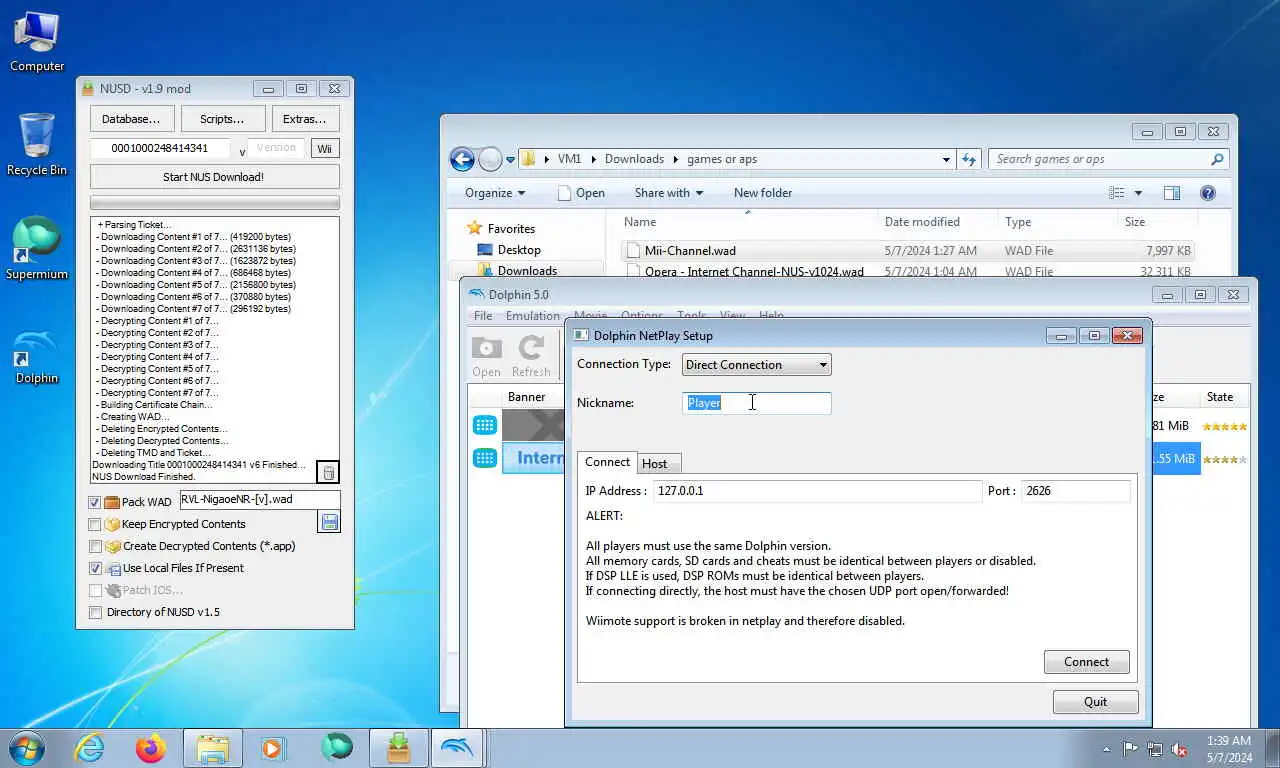Click the Action Center flag tray icon

[1130, 749]
